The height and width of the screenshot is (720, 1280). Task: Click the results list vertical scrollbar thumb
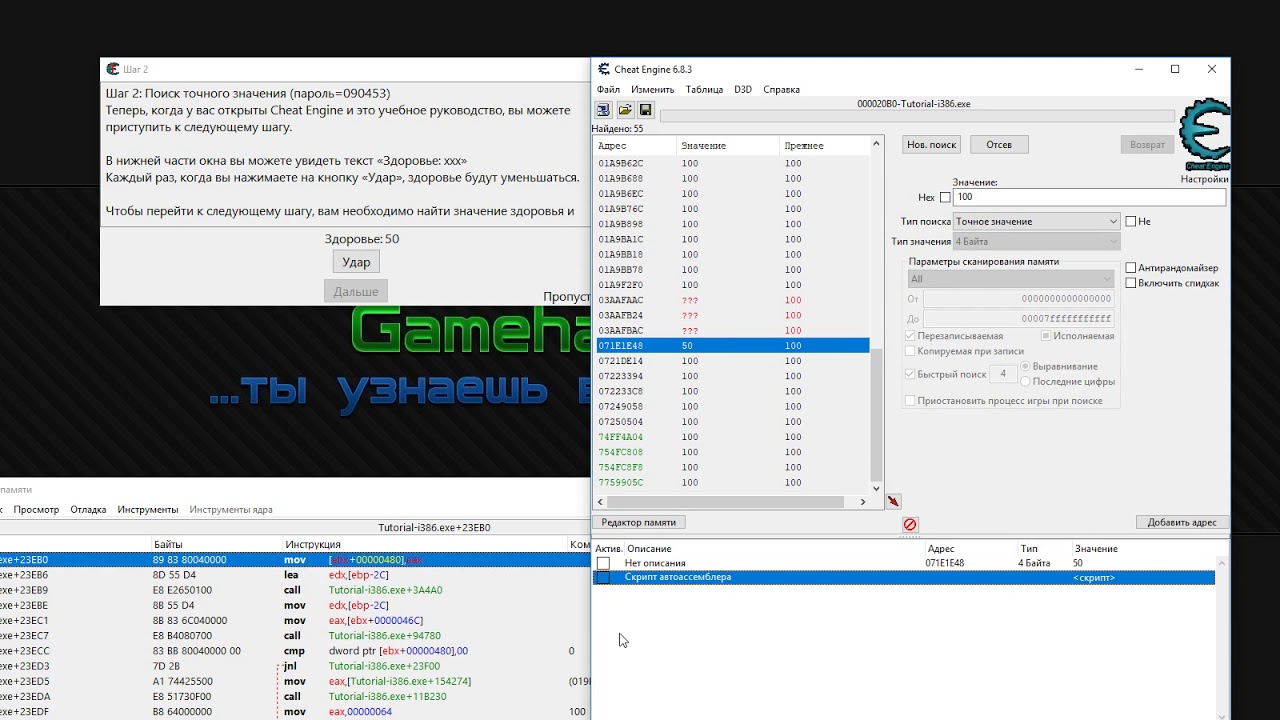coord(877,415)
